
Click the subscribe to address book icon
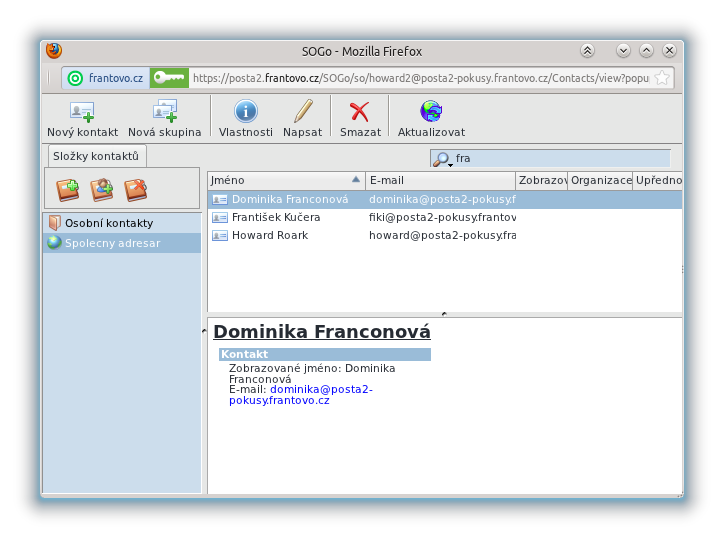[x=102, y=189]
